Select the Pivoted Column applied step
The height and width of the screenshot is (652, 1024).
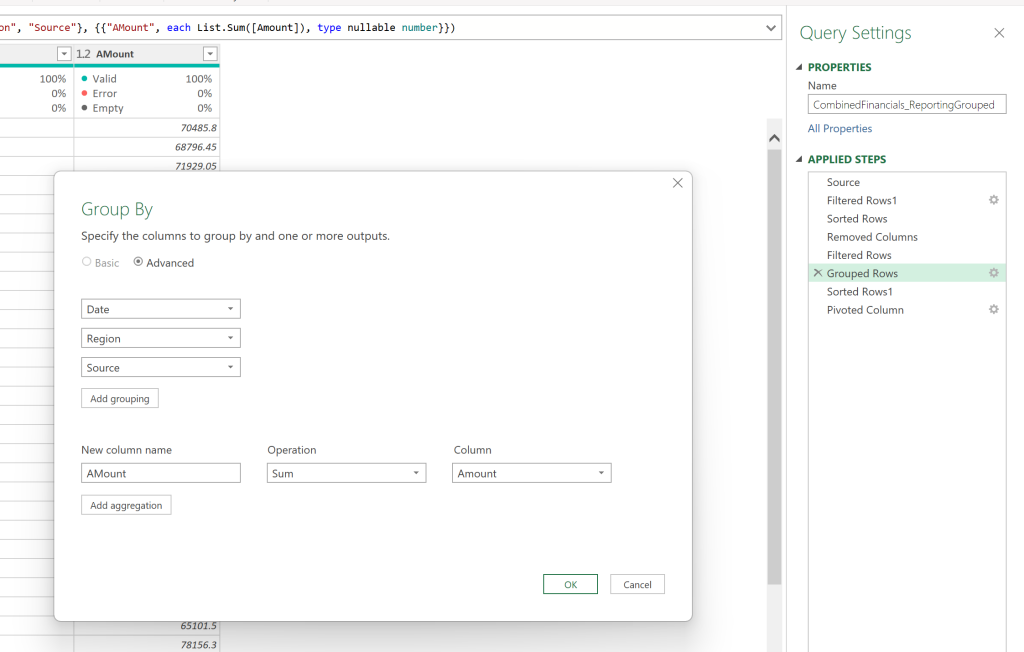[906, 310]
